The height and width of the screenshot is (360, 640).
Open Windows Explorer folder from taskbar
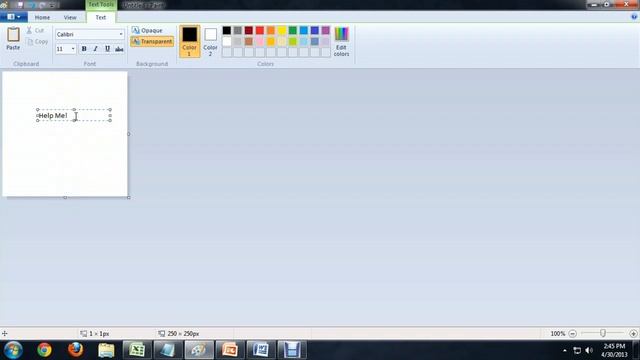[106, 350]
